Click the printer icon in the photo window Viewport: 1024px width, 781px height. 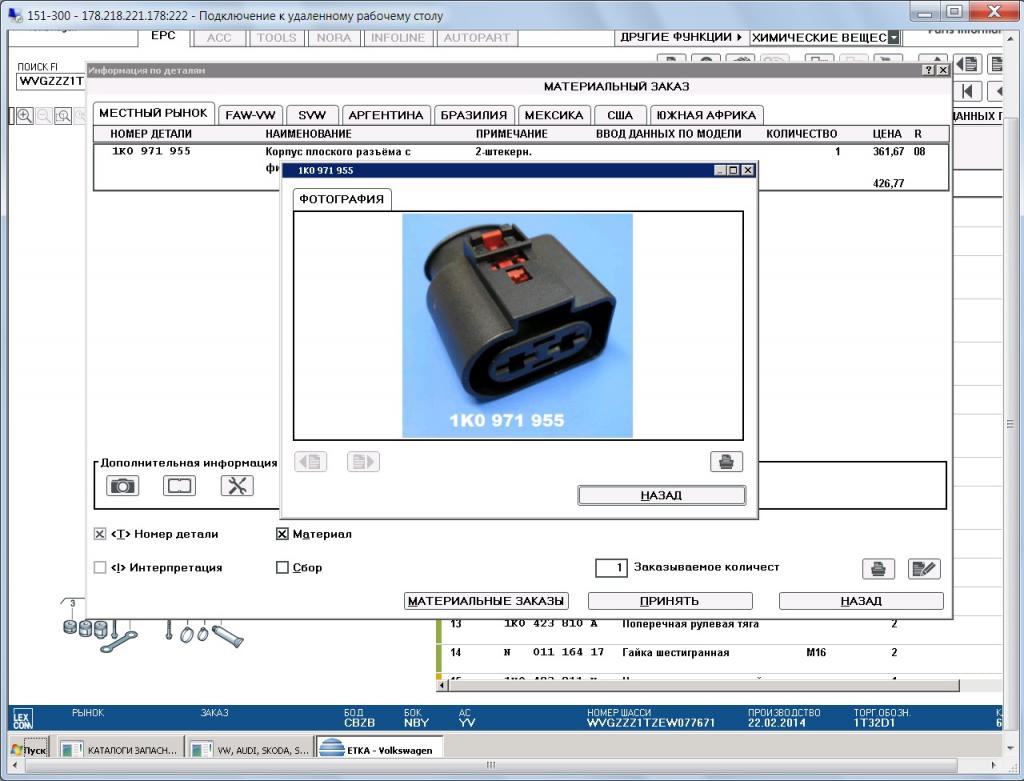726,462
